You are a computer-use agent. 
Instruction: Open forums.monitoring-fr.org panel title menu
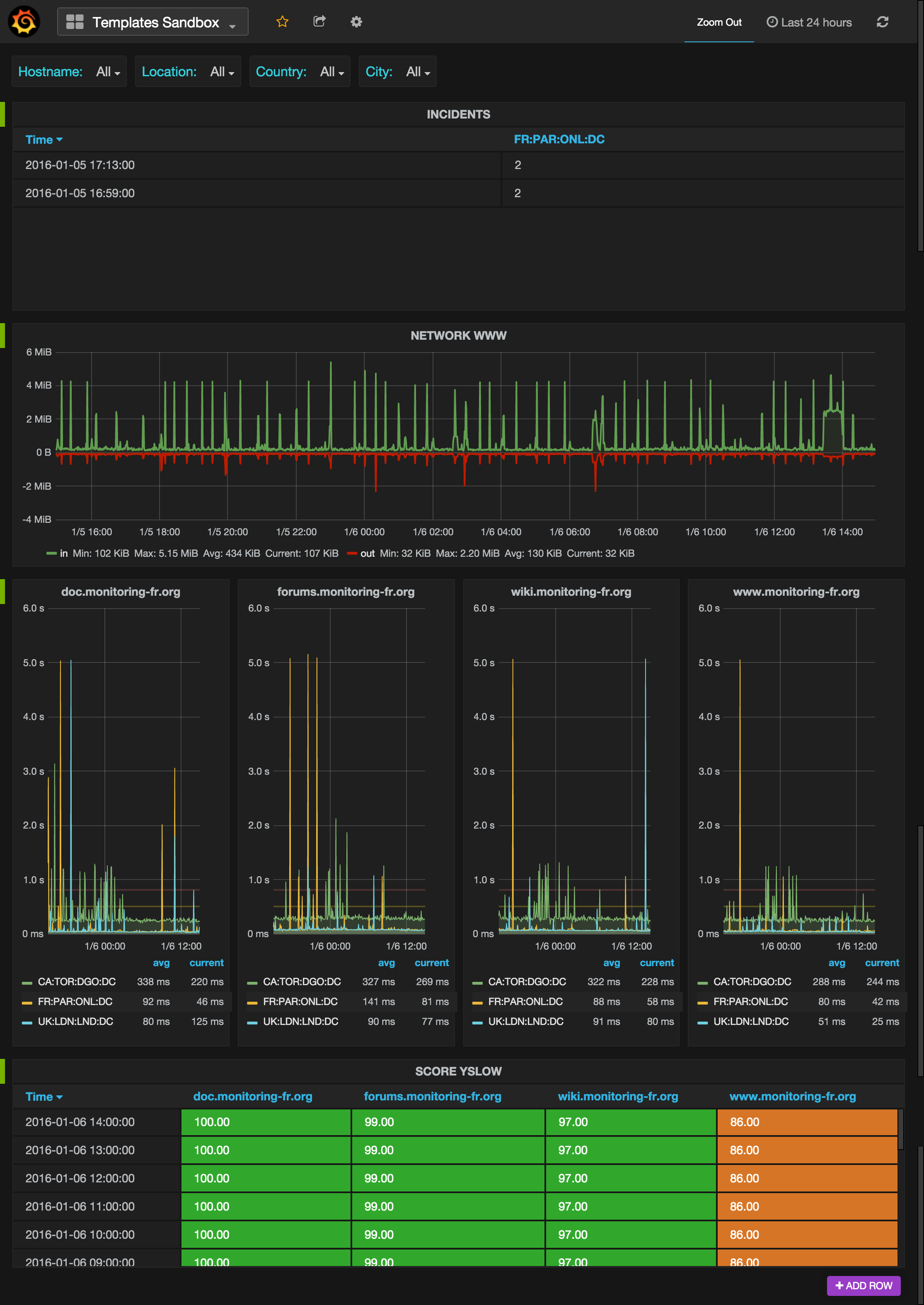pos(346,592)
